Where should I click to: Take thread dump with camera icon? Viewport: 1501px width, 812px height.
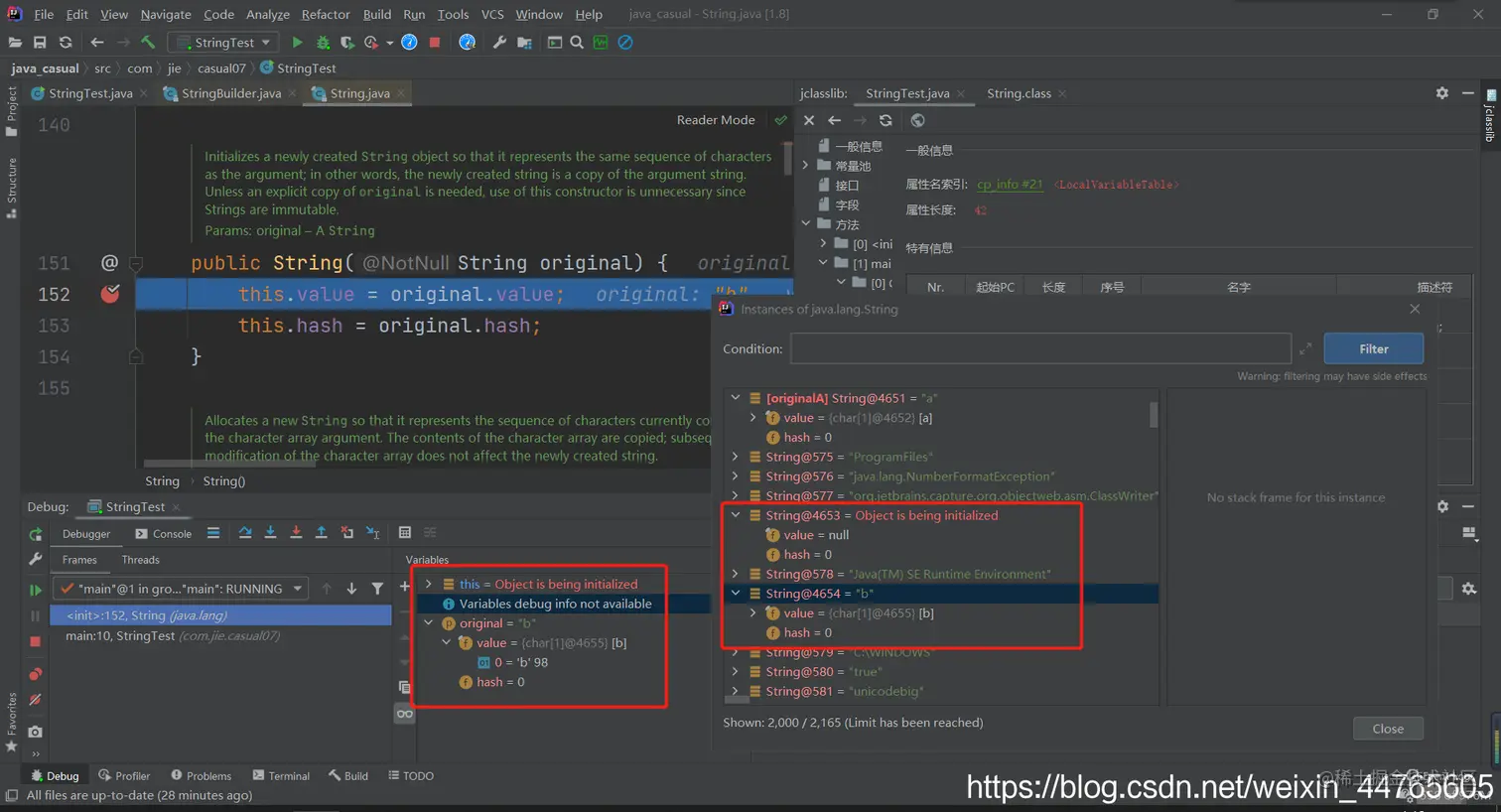point(36,732)
